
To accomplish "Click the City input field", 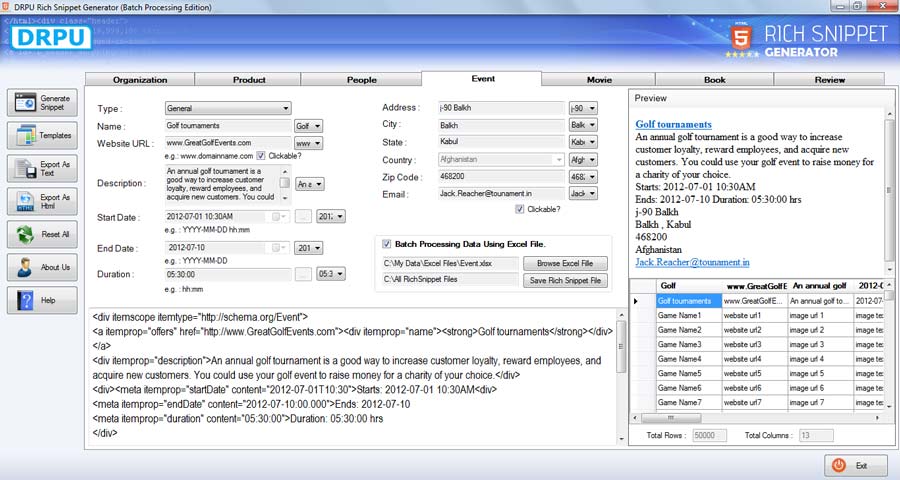I will [501, 125].
